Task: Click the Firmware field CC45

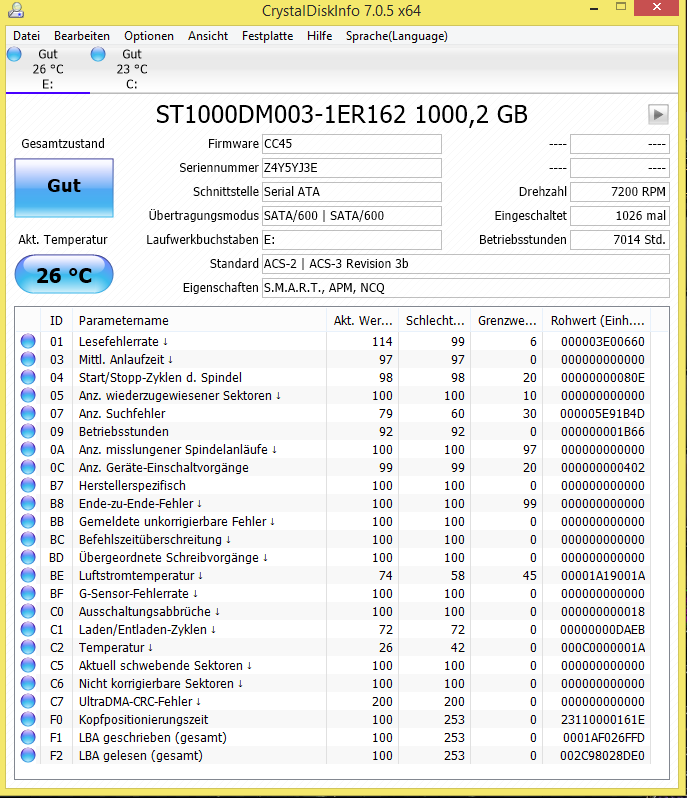Action: 352,144
